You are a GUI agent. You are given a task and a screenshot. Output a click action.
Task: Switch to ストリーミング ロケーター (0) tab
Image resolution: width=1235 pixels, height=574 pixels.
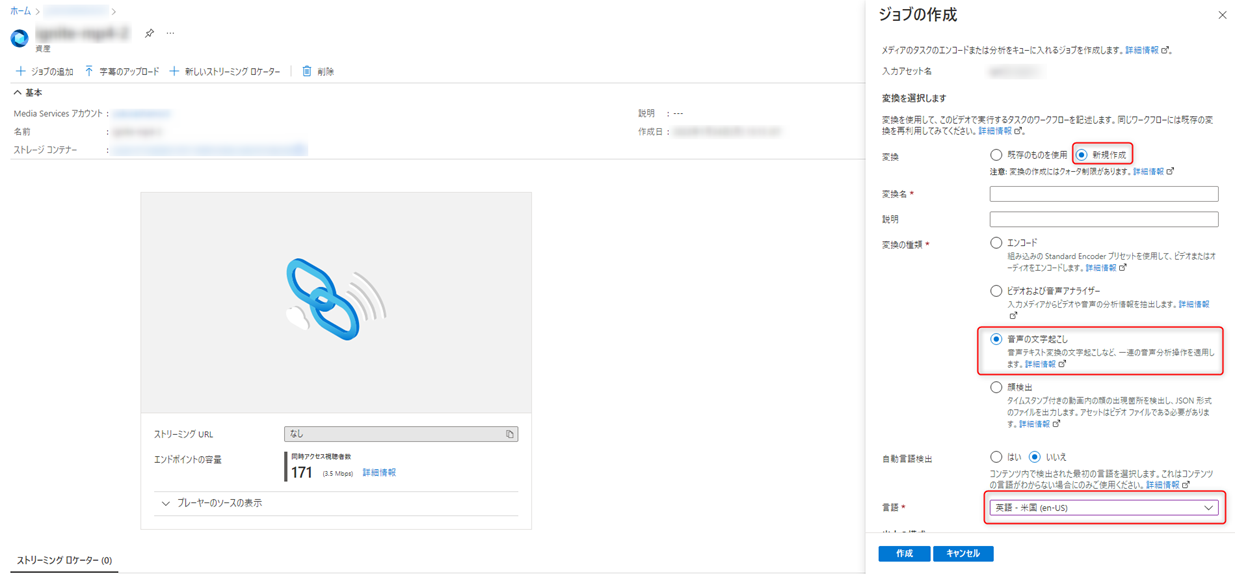(64, 561)
